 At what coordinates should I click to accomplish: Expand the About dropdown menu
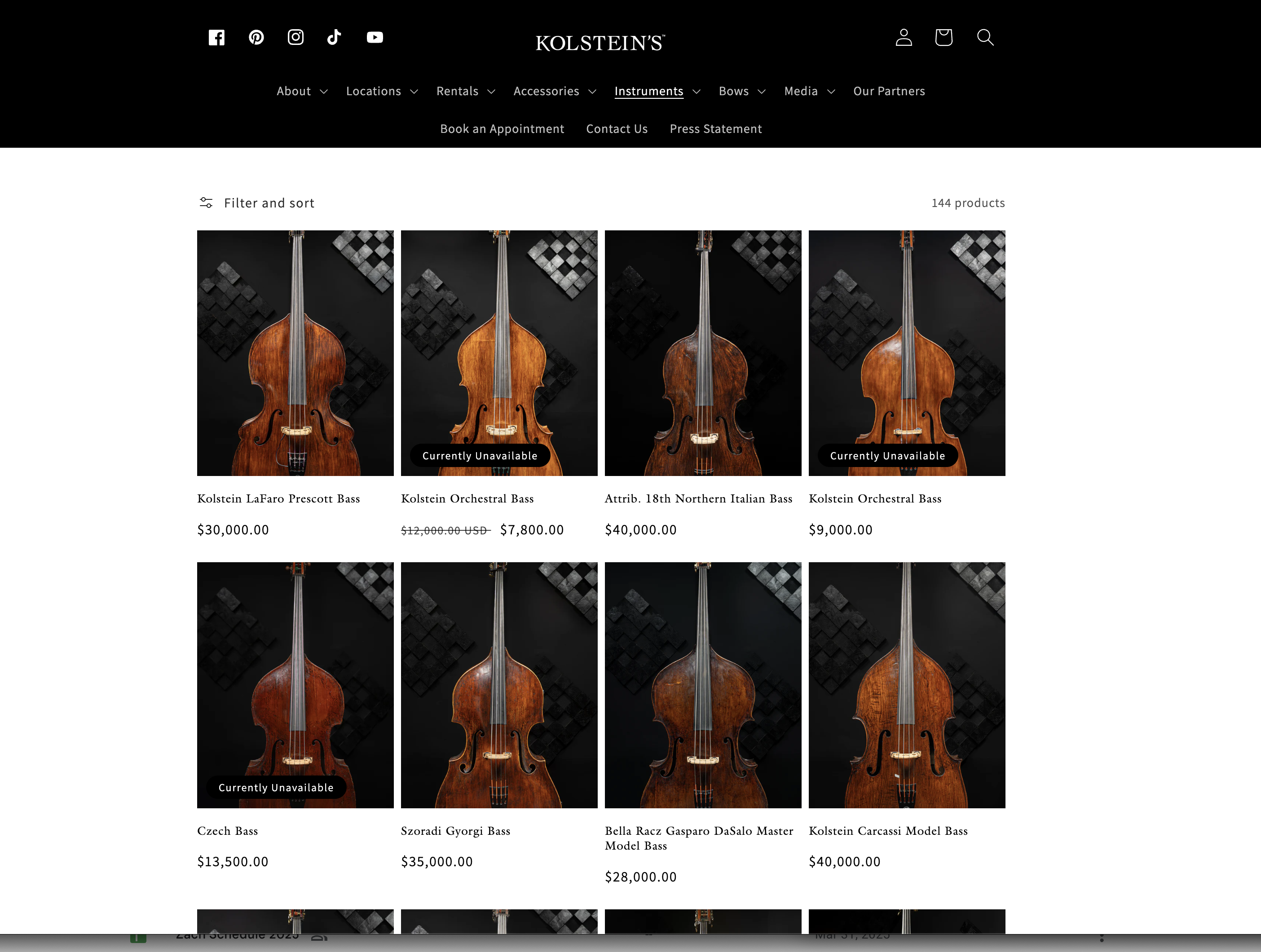pyautogui.click(x=302, y=91)
